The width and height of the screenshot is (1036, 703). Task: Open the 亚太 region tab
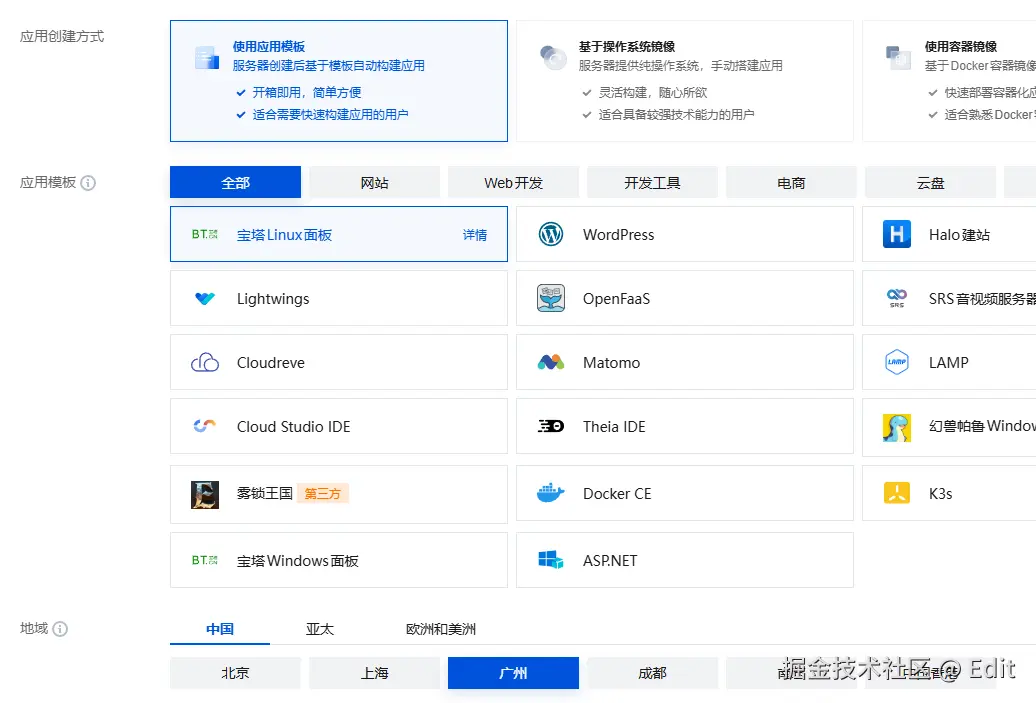(320, 629)
